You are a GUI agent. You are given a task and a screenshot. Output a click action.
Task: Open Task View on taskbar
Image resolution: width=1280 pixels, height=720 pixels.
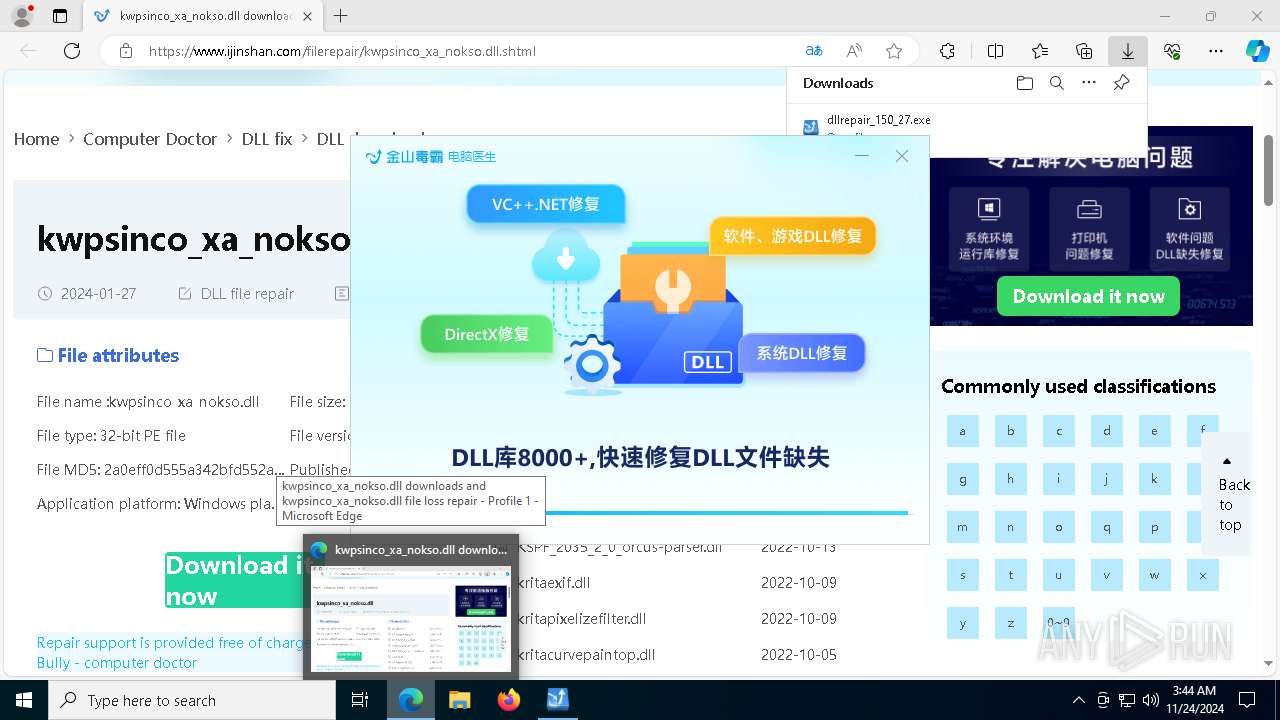pos(361,700)
